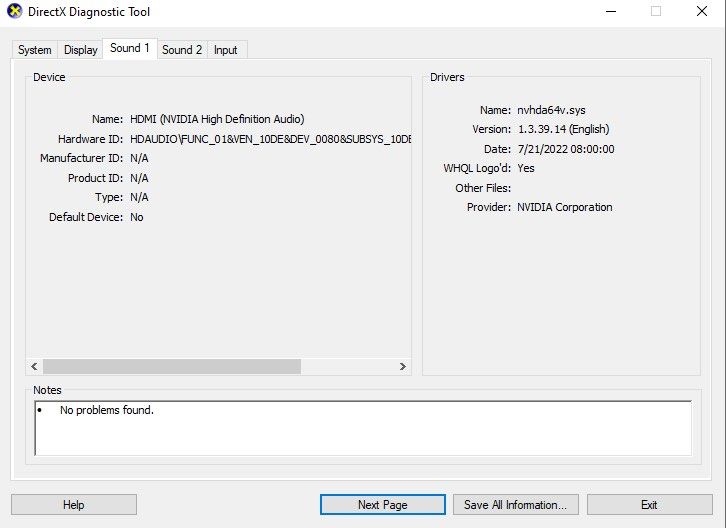Click the Next Page button
The height and width of the screenshot is (528, 726).
coord(382,505)
